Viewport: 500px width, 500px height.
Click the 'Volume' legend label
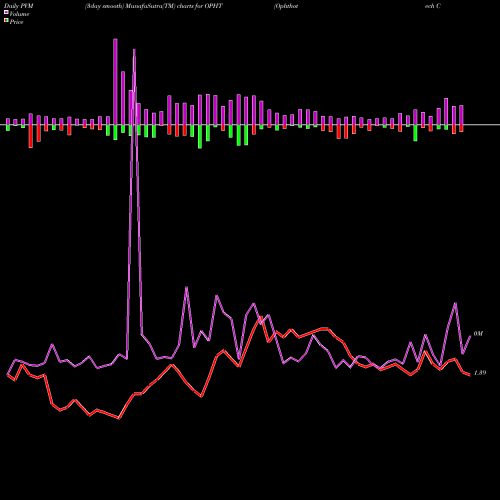click(x=19, y=14)
